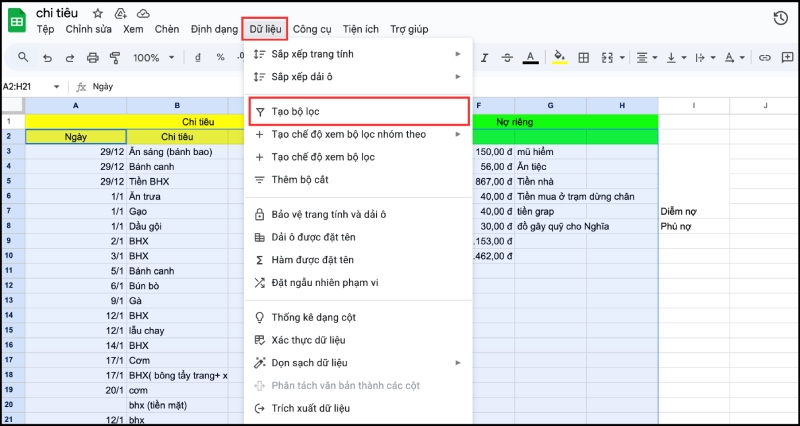Choose Tạo bộ lọc
The image size is (800, 426).
[x=358, y=112]
